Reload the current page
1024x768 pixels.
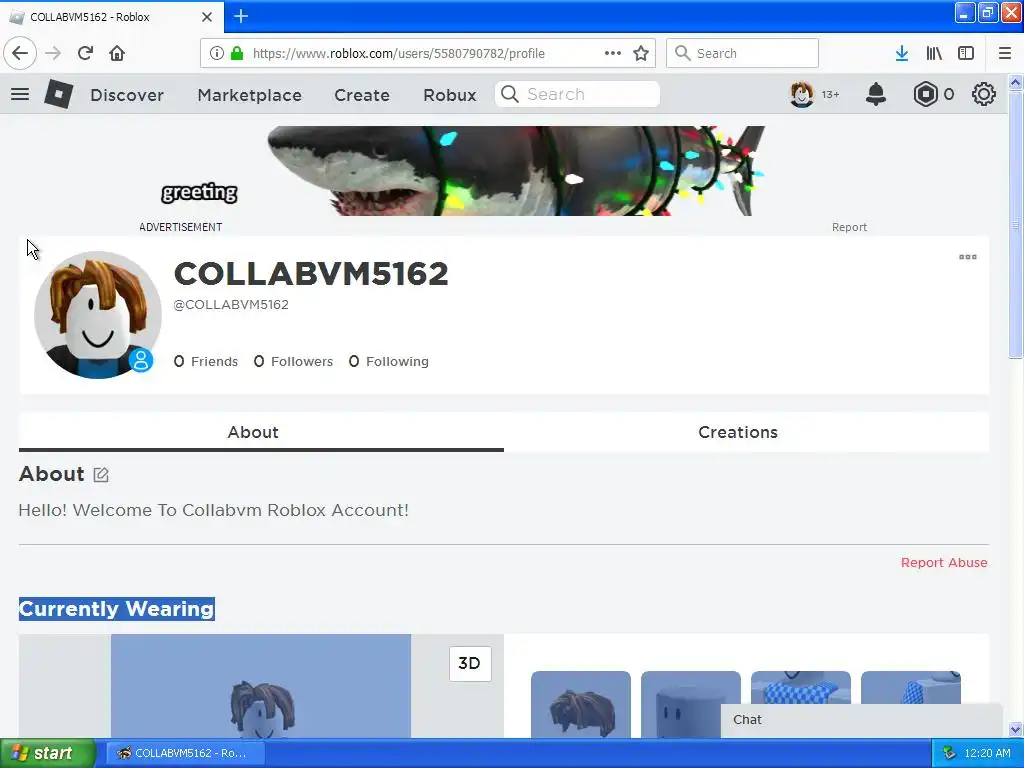(85, 53)
